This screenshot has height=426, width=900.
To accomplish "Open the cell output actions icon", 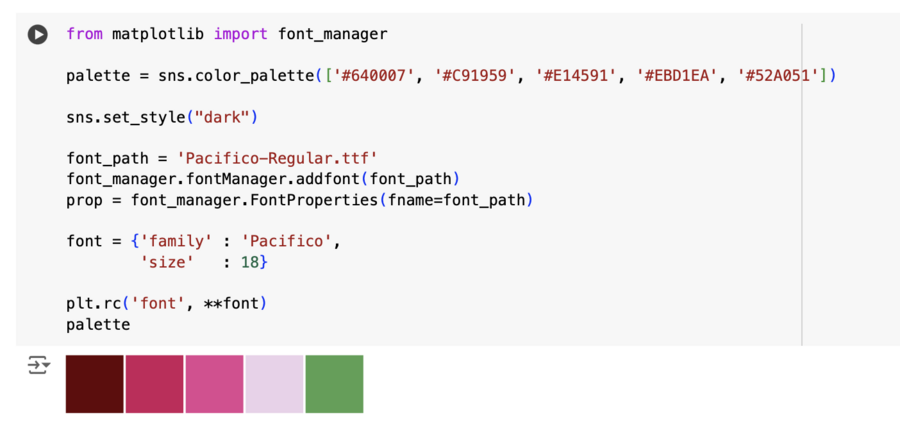I will pos(40,365).
